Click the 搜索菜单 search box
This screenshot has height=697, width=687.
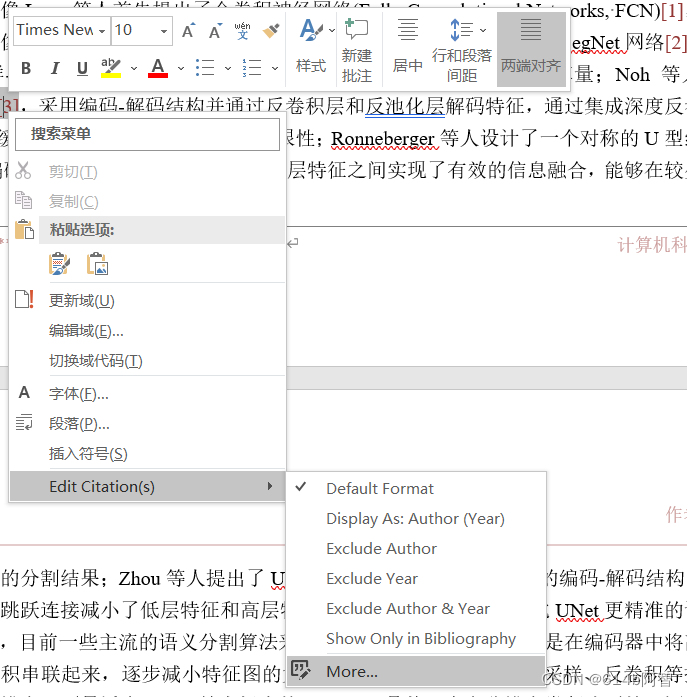(x=148, y=134)
